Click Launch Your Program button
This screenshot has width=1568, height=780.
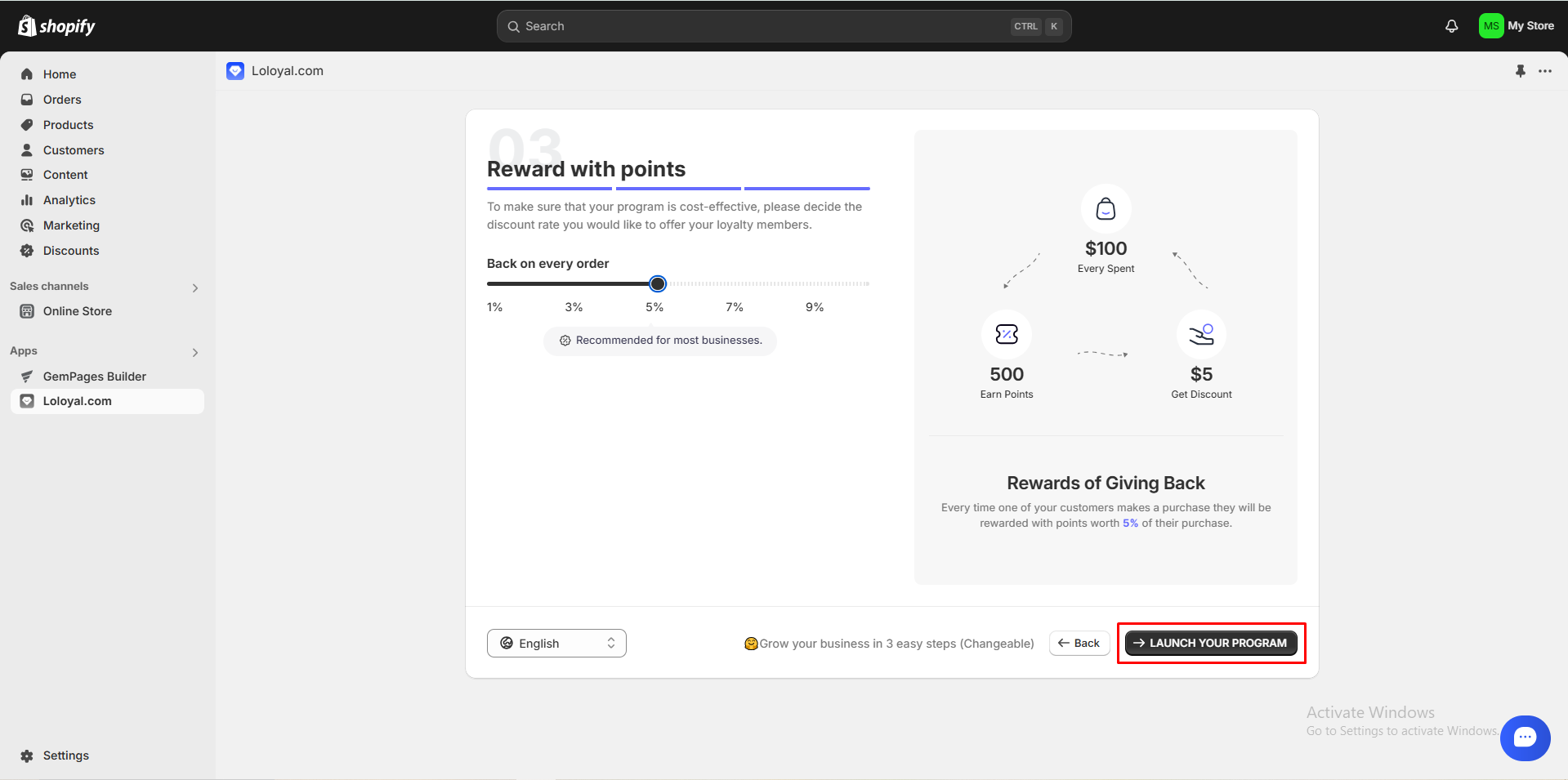coord(1210,644)
